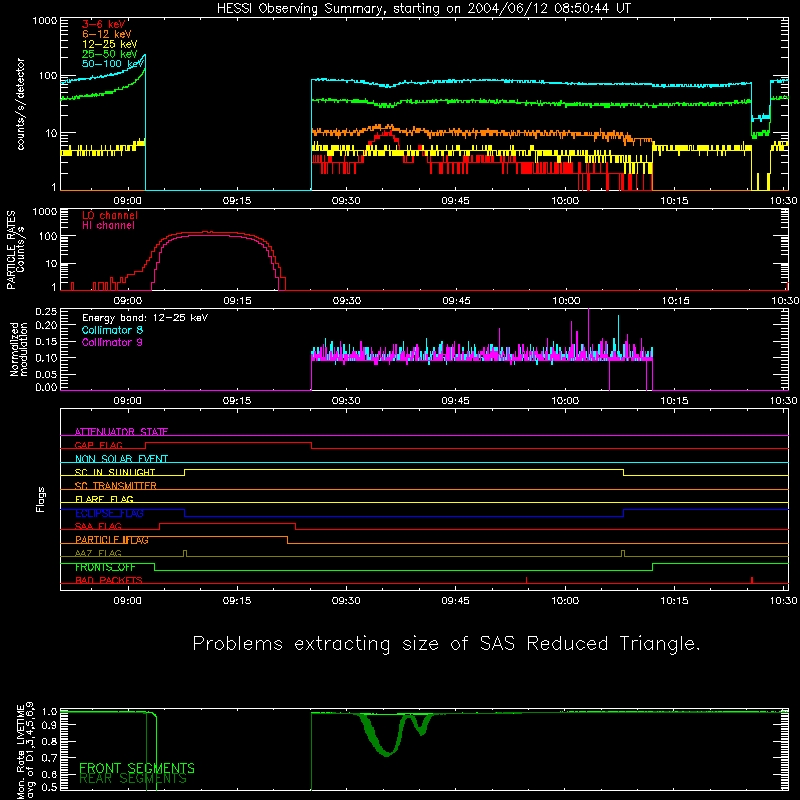This screenshot has height=800, width=800.
Task: Click the counts/s/detector axis label
Action: coord(20,104)
